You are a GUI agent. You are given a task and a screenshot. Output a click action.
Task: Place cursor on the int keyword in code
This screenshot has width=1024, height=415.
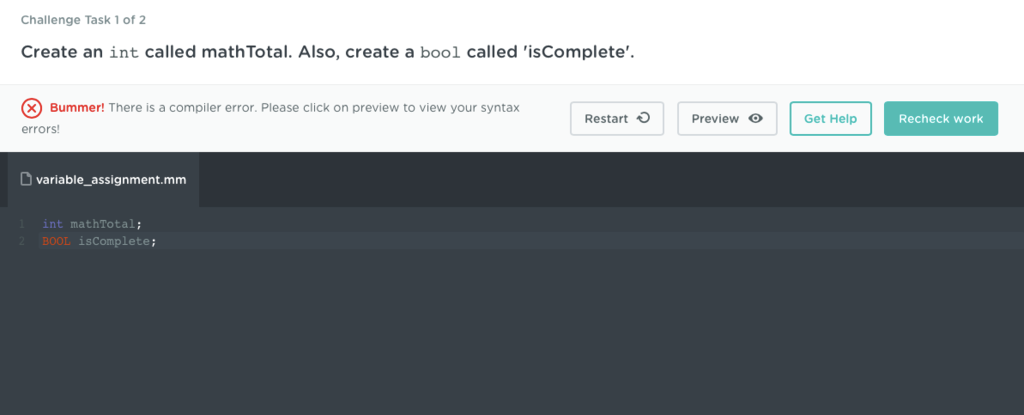(x=53, y=224)
